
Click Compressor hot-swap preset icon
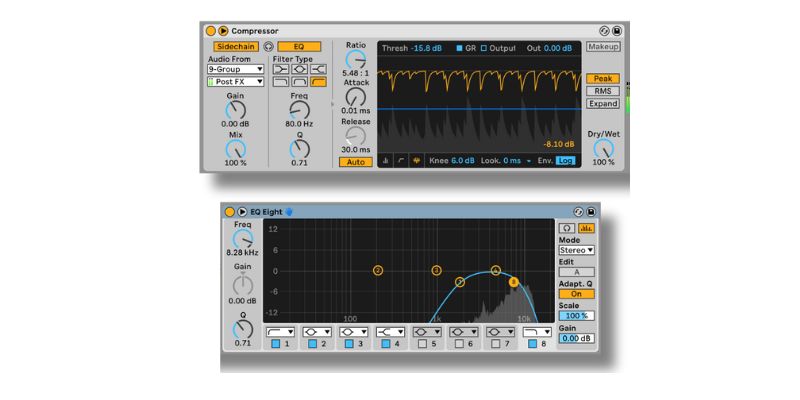click(x=605, y=31)
